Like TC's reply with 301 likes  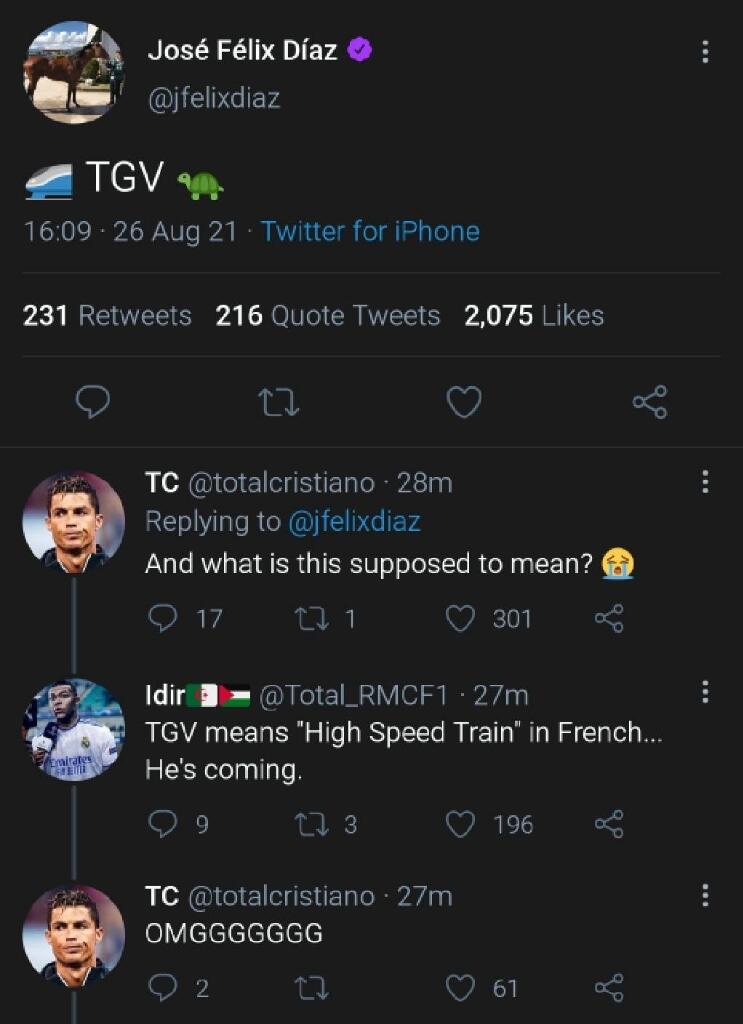tap(460, 618)
